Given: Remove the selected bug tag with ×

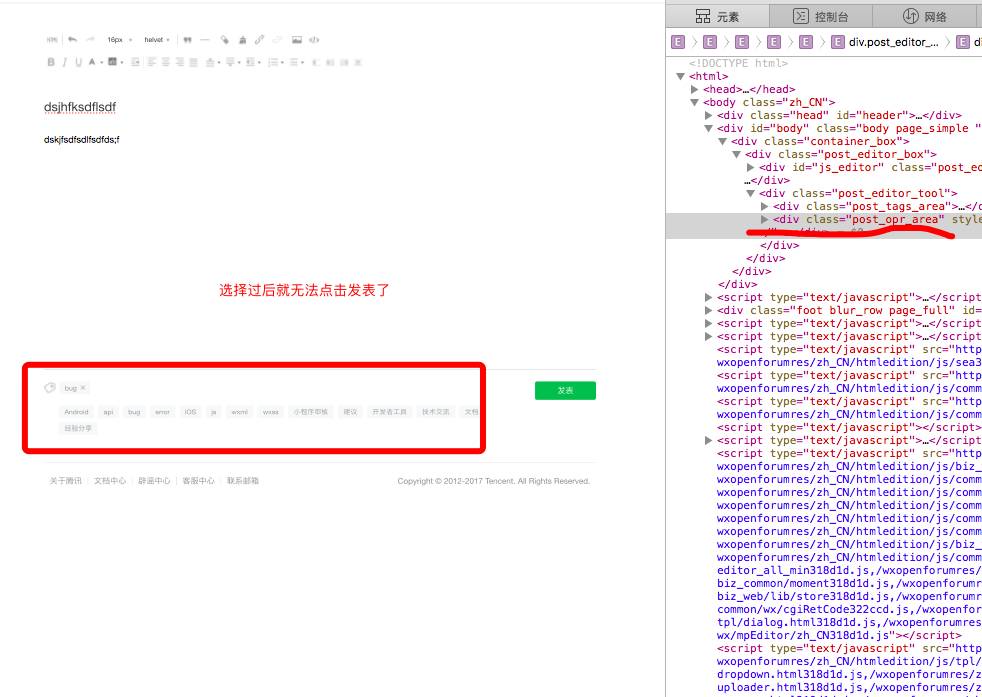Looking at the screenshot, I should point(83,388).
